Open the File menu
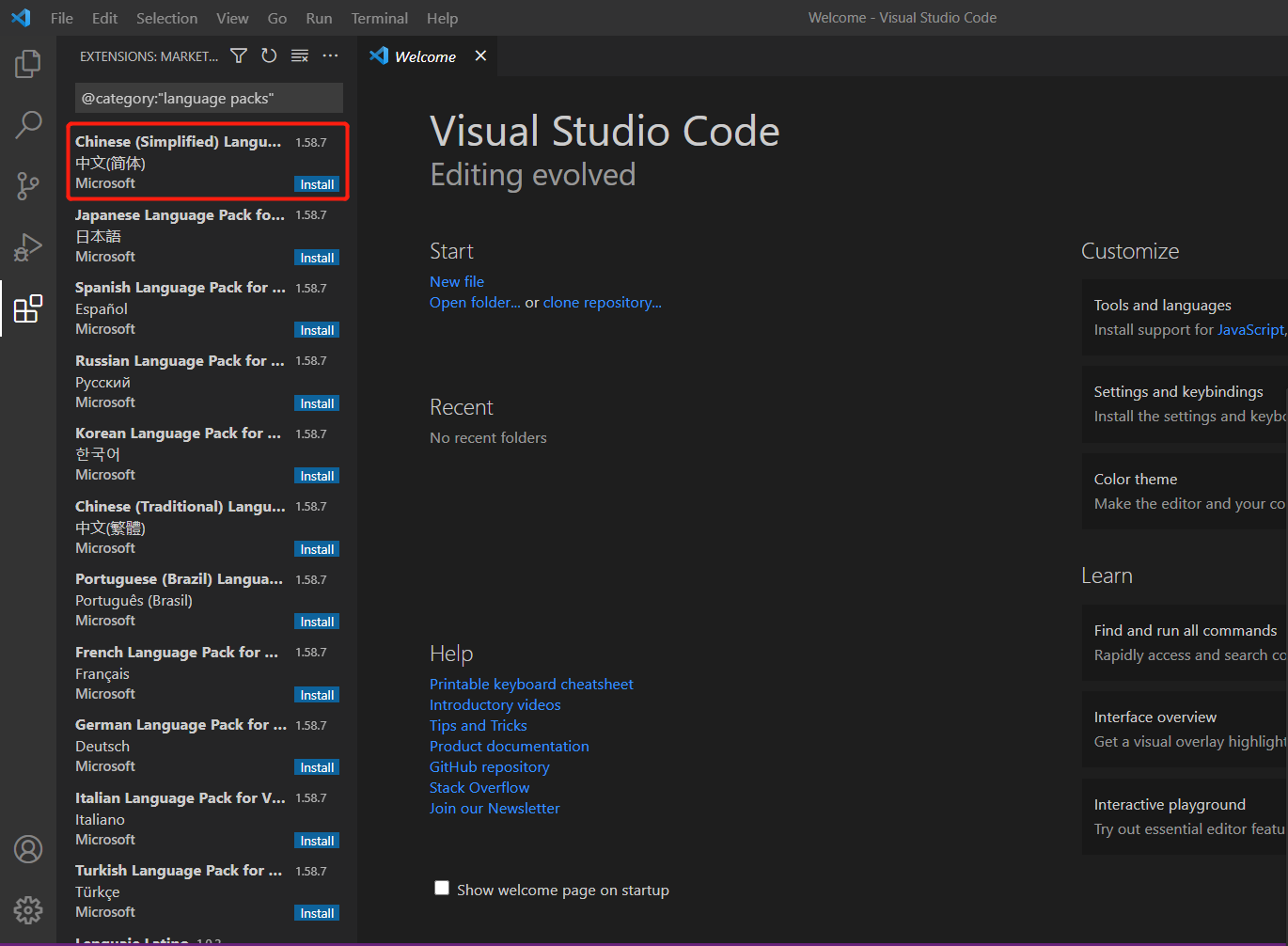 tap(61, 17)
